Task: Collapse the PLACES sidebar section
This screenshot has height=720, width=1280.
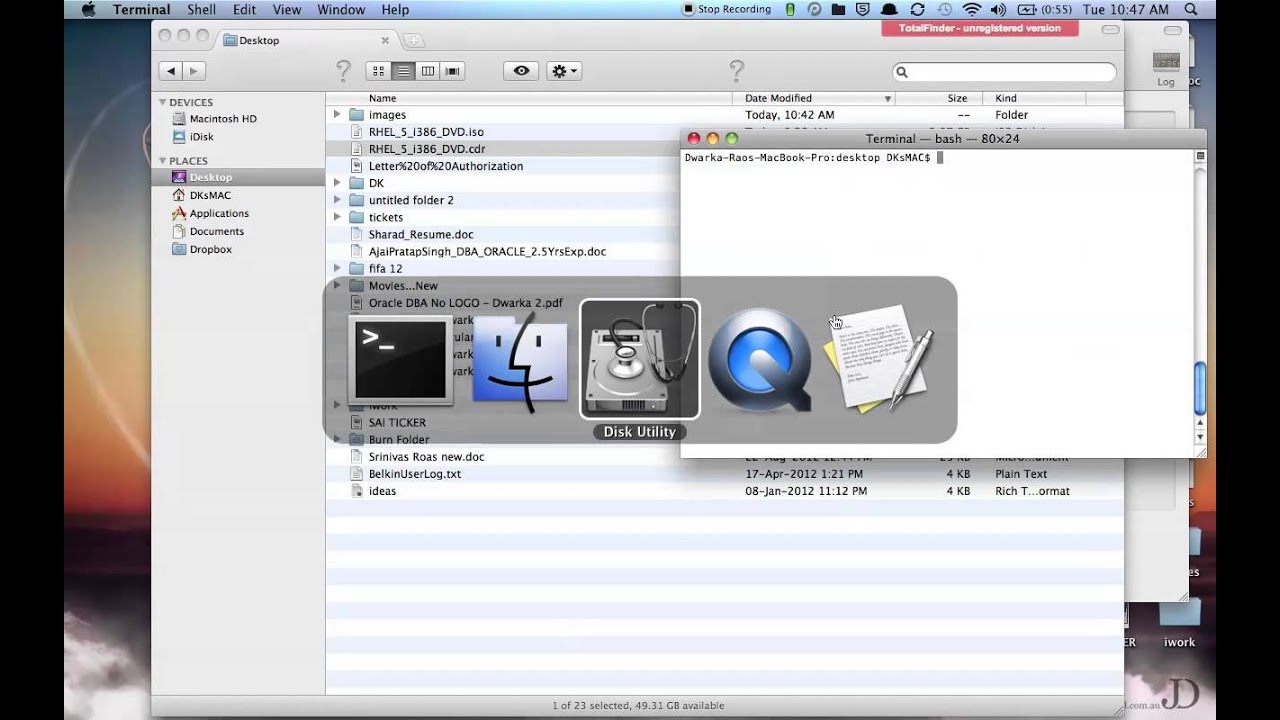Action: [163, 160]
